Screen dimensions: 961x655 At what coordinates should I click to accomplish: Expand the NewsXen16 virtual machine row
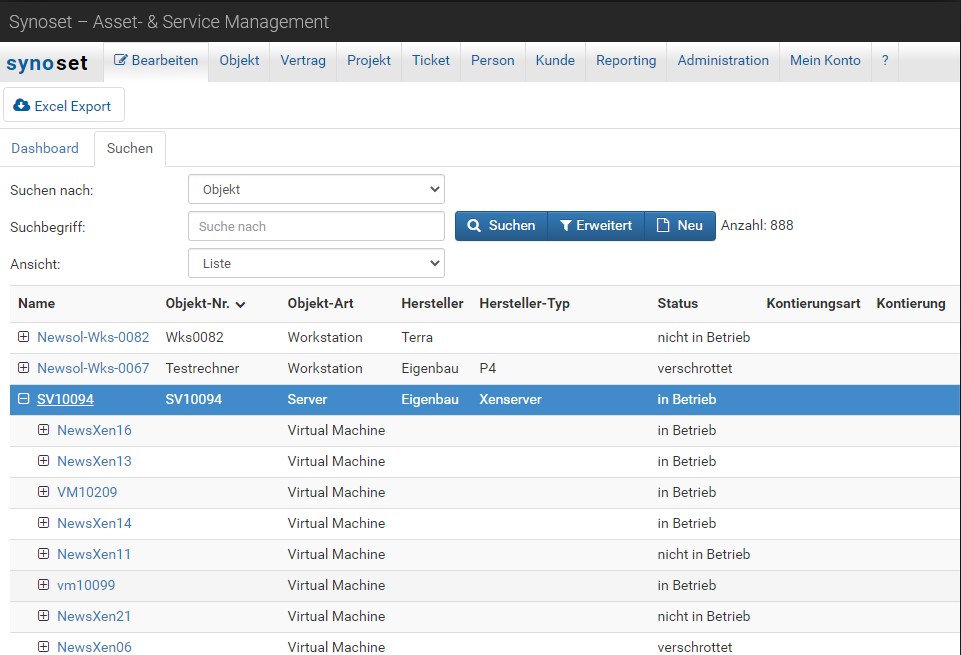pos(43,430)
